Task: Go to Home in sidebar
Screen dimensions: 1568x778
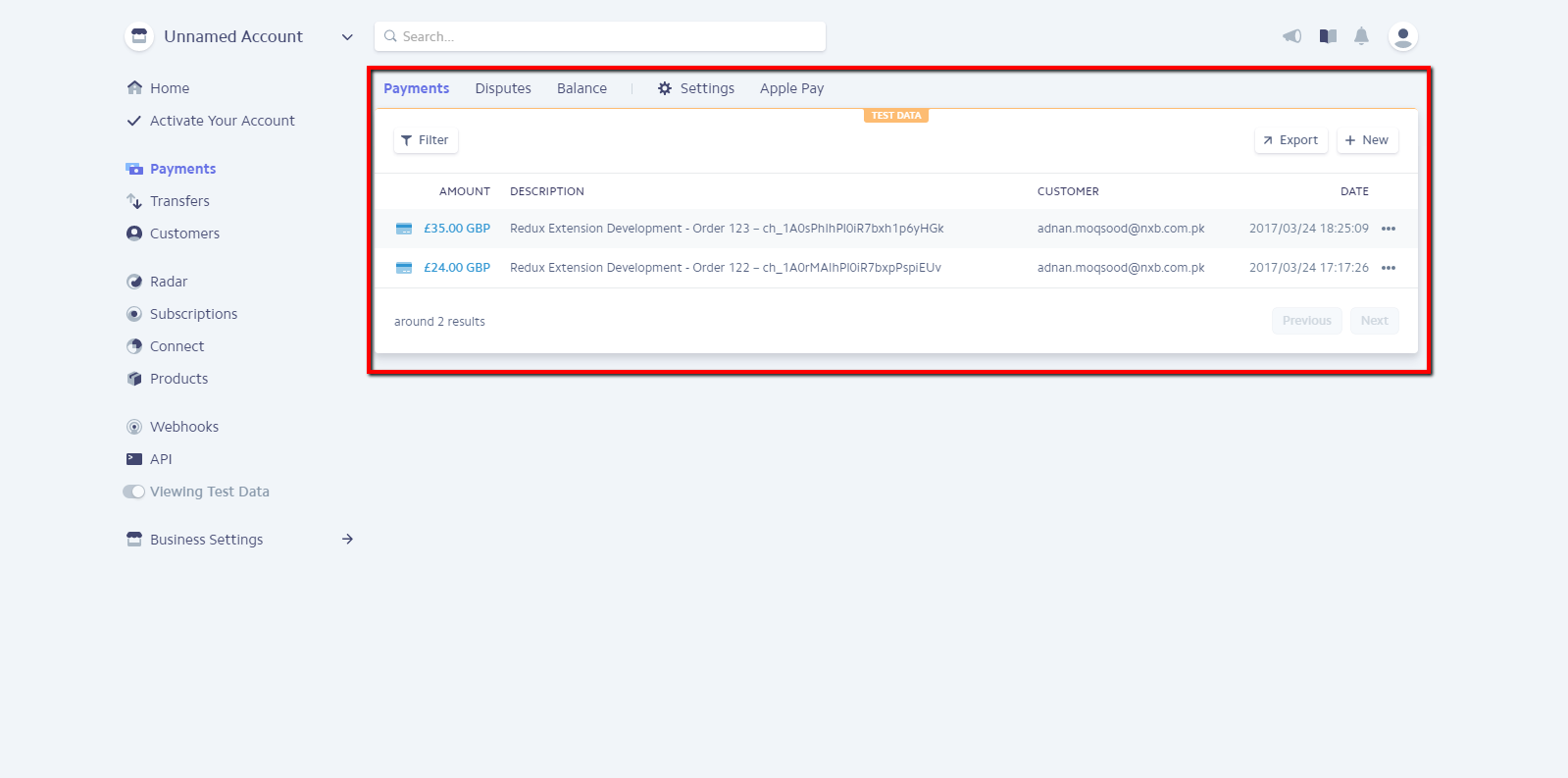Action: click(x=170, y=88)
